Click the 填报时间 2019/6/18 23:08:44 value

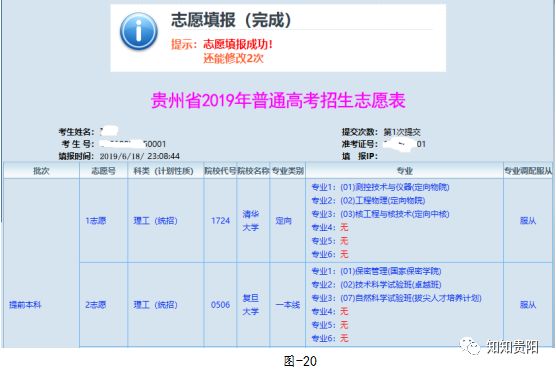(x=139, y=156)
